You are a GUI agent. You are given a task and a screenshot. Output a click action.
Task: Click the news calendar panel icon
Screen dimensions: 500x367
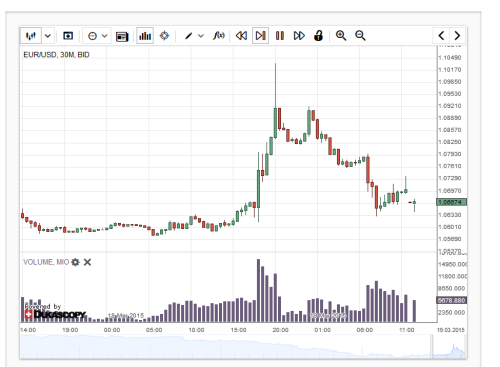tap(122, 36)
